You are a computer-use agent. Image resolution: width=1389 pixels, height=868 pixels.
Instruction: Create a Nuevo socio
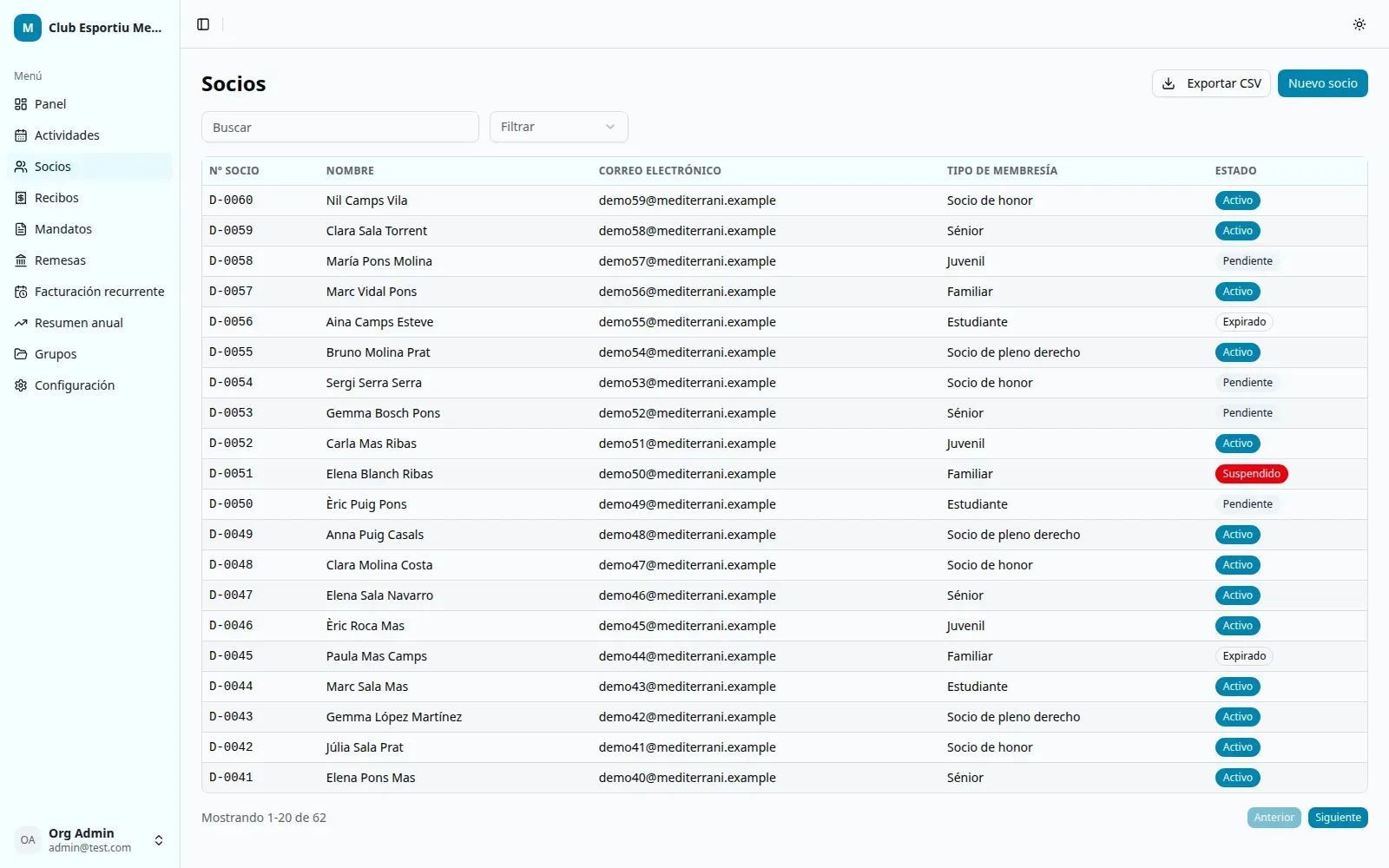click(x=1322, y=83)
